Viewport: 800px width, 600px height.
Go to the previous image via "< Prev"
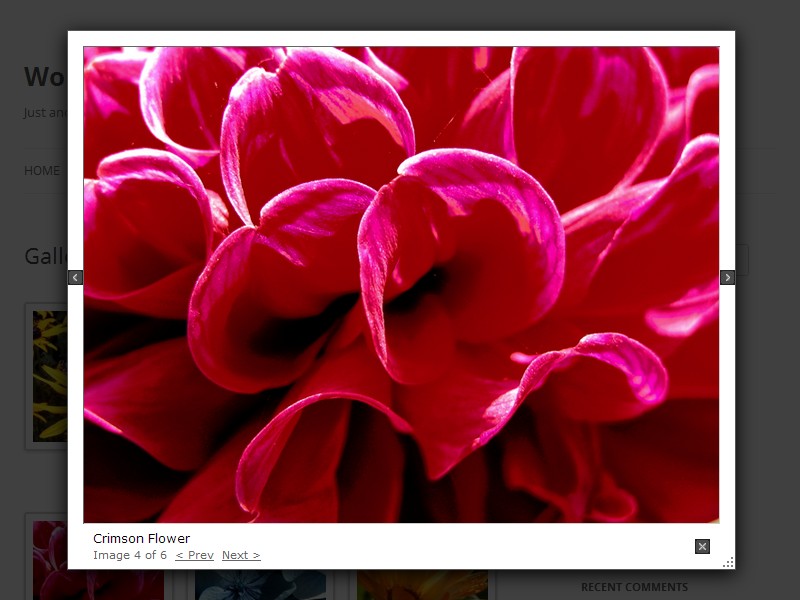pyautogui.click(x=194, y=555)
